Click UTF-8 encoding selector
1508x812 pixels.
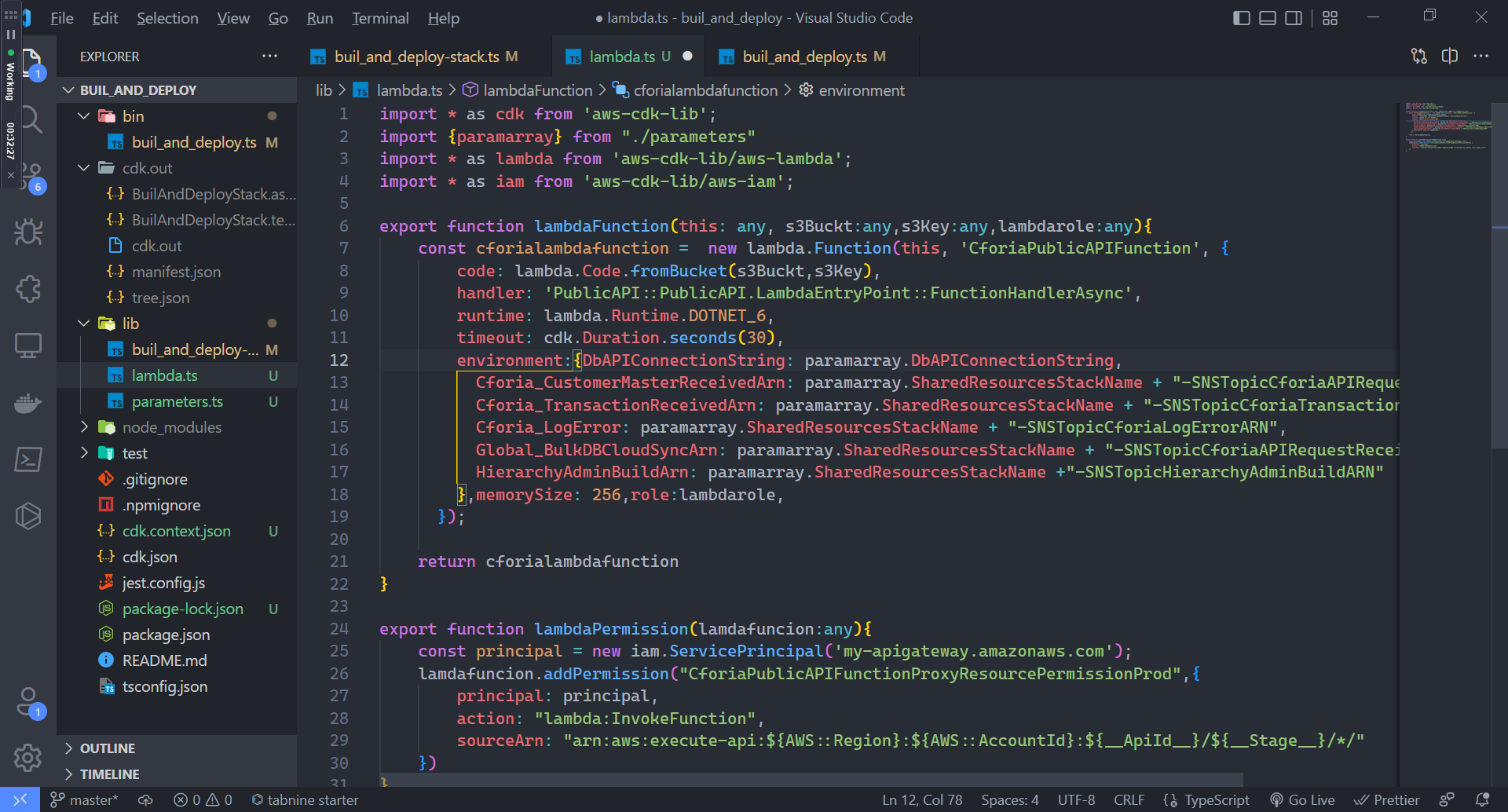[x=1076, y=799]
